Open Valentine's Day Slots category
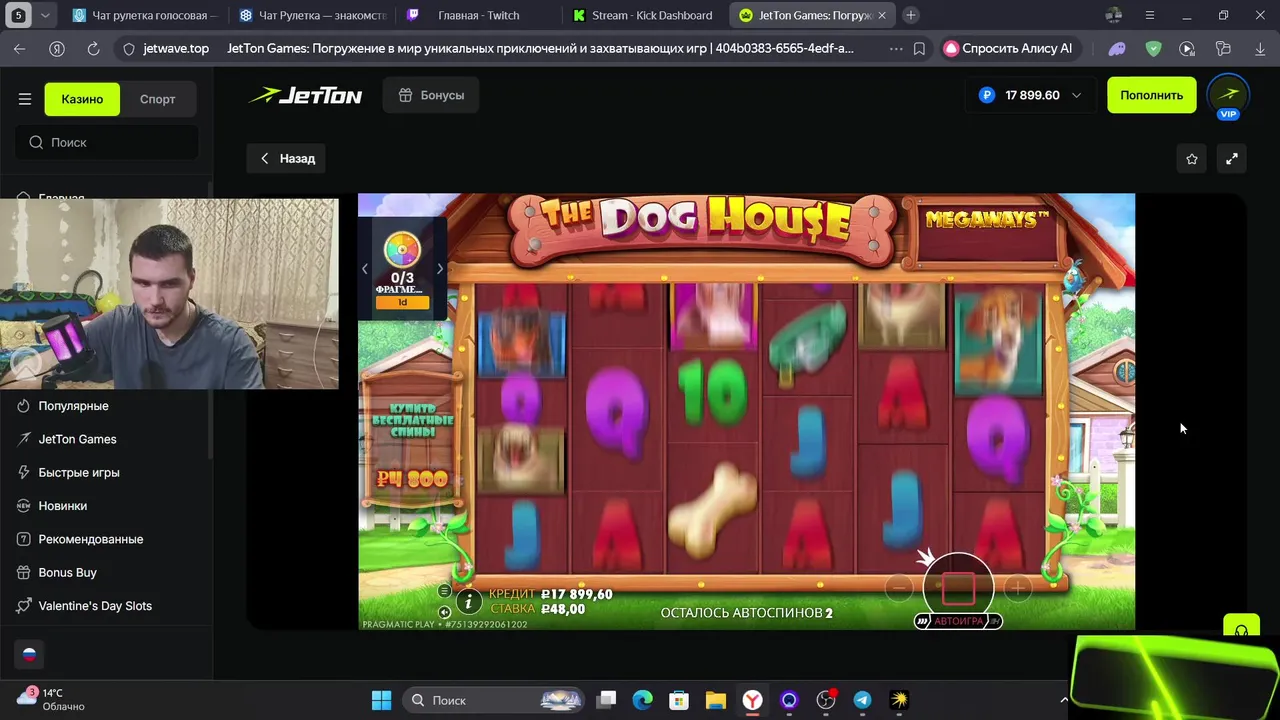Viewport: 1280px width, 720px height. point(95,606)
